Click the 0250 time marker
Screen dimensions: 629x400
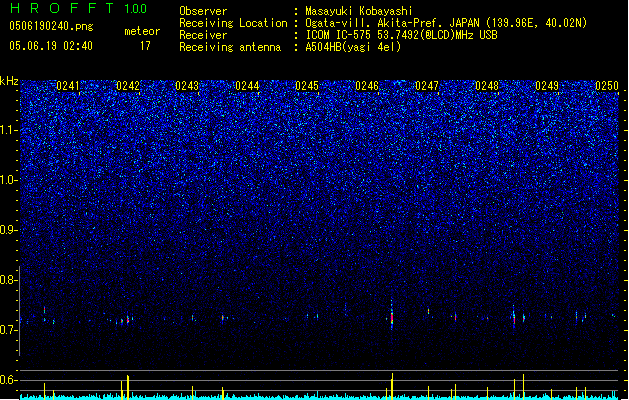click(607, 86)
